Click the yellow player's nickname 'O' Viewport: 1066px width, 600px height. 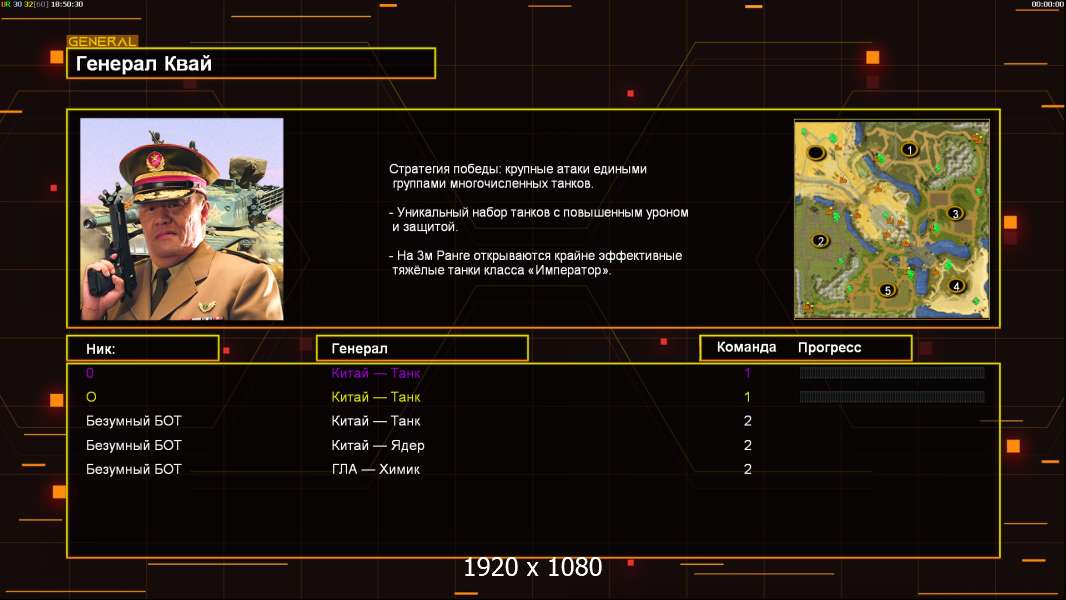pos(91,397)
